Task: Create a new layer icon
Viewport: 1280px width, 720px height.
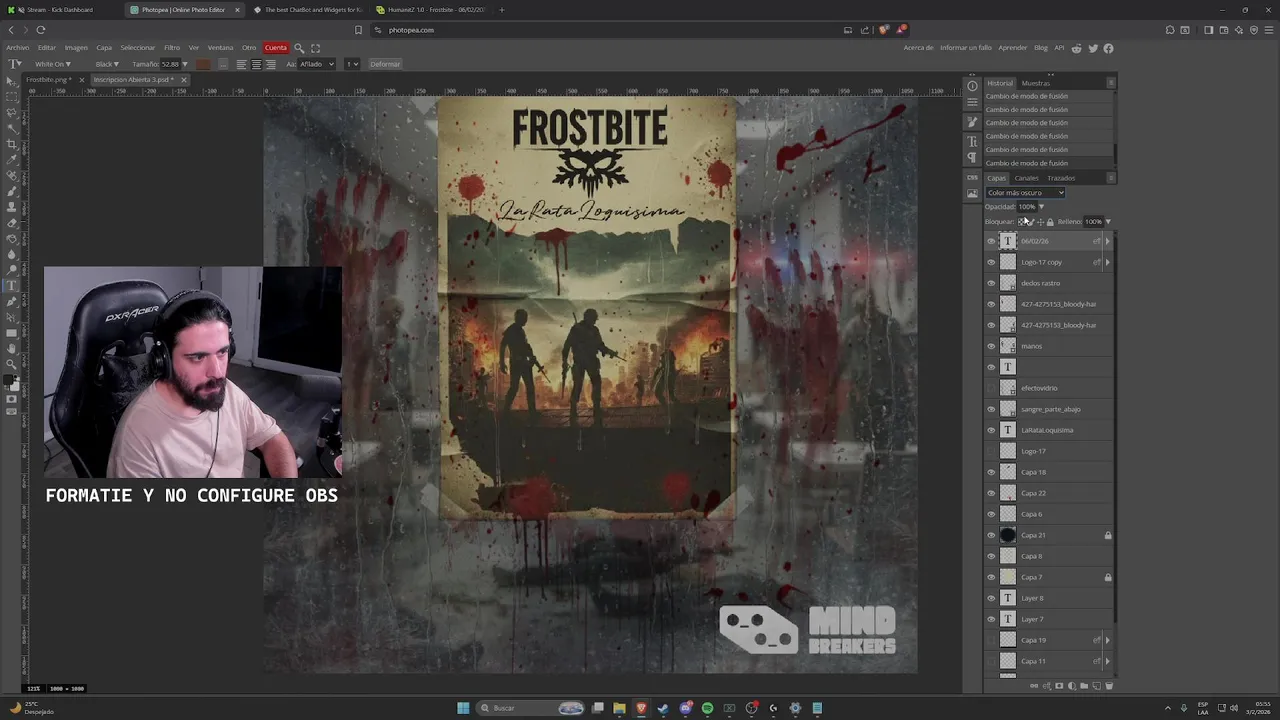Action: 1097,686
